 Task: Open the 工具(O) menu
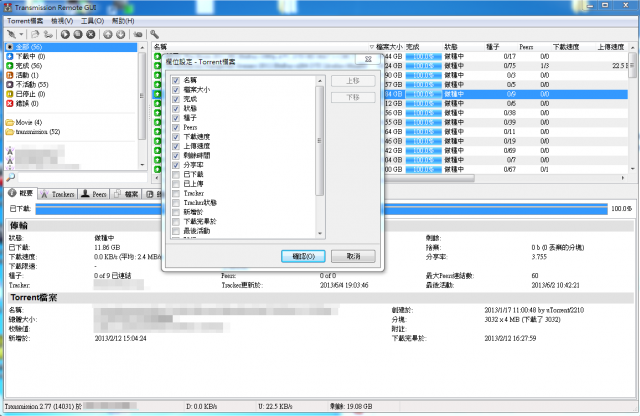pos(92,21)
